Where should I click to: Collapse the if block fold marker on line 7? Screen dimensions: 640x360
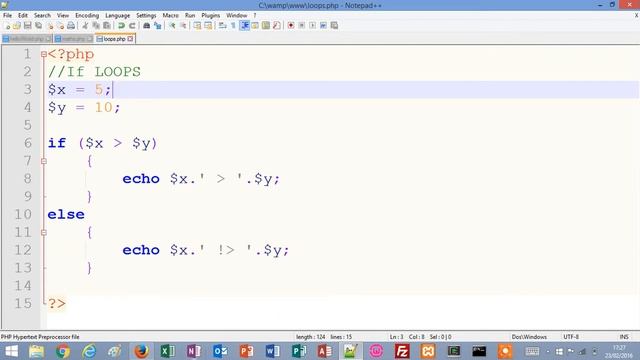point(44,161)
